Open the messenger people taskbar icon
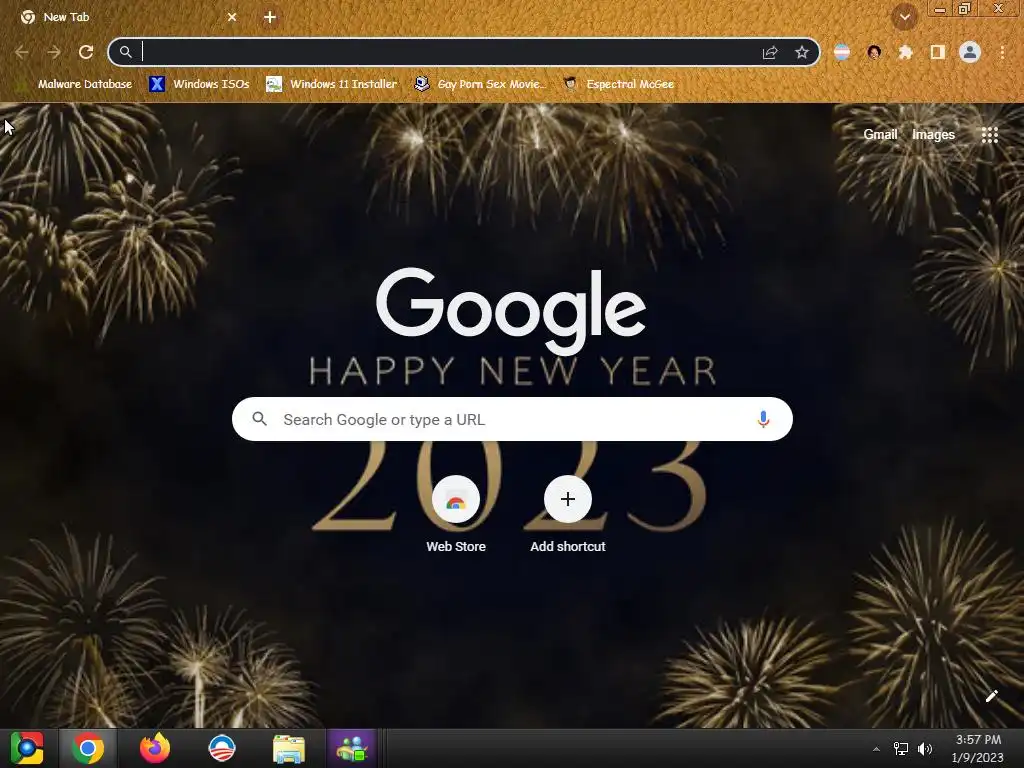Screen dimensions: 1024x768 point(353,748)
